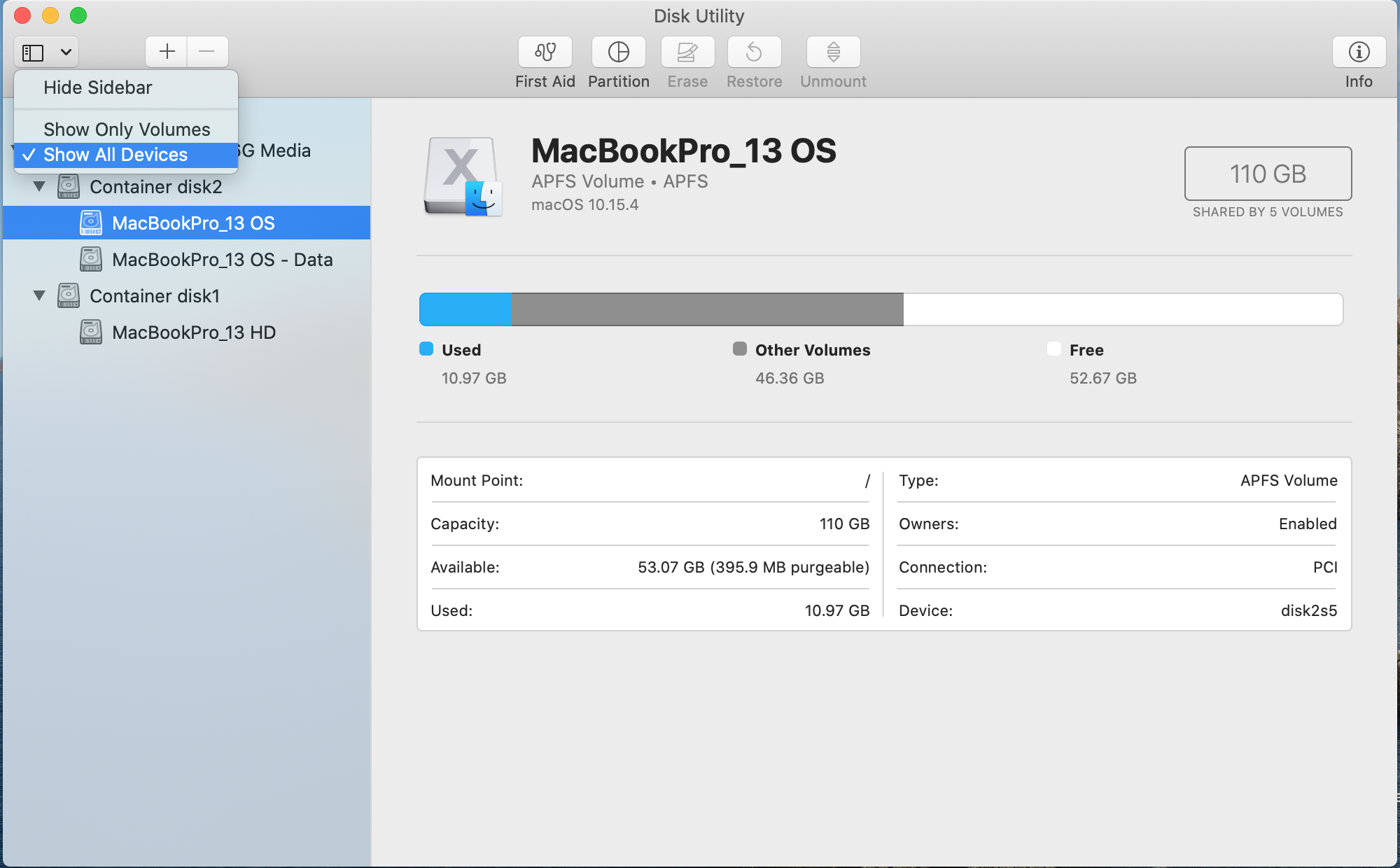Click the yellow minimize window button

(50, 15)
